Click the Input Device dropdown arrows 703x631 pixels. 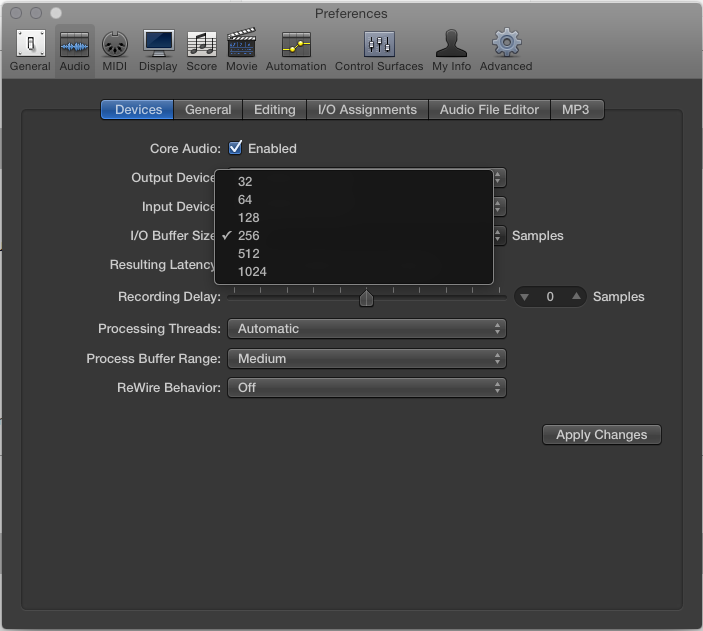[499, 207]
